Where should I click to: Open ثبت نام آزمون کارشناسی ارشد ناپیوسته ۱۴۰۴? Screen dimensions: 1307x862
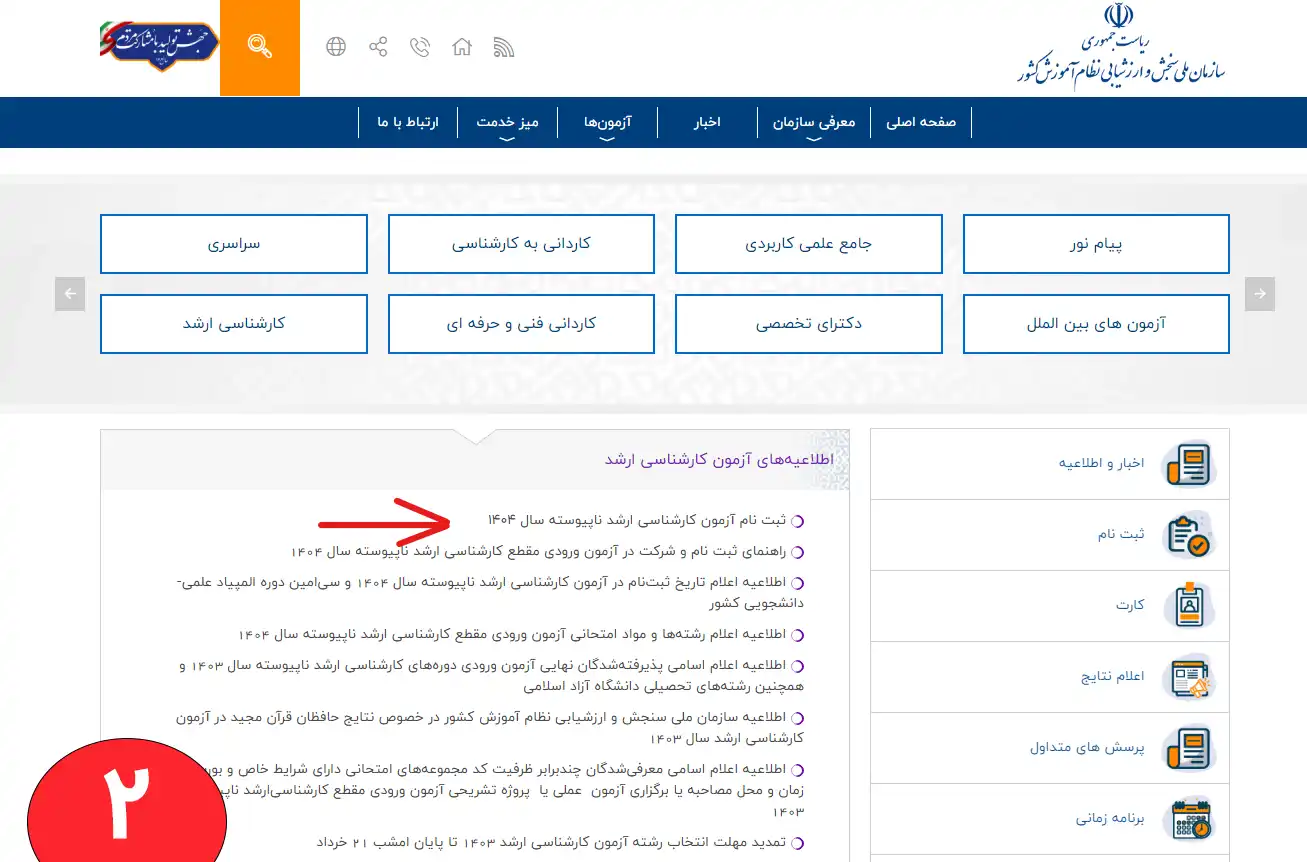pos(637,520)
